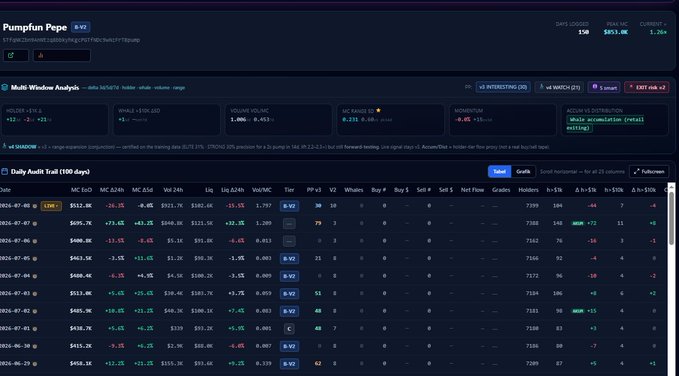Image resolution: width=679 pixels, height=376 pixels.
Task: Sort by the MC Δ24h column header
Action: pos(112,190)
